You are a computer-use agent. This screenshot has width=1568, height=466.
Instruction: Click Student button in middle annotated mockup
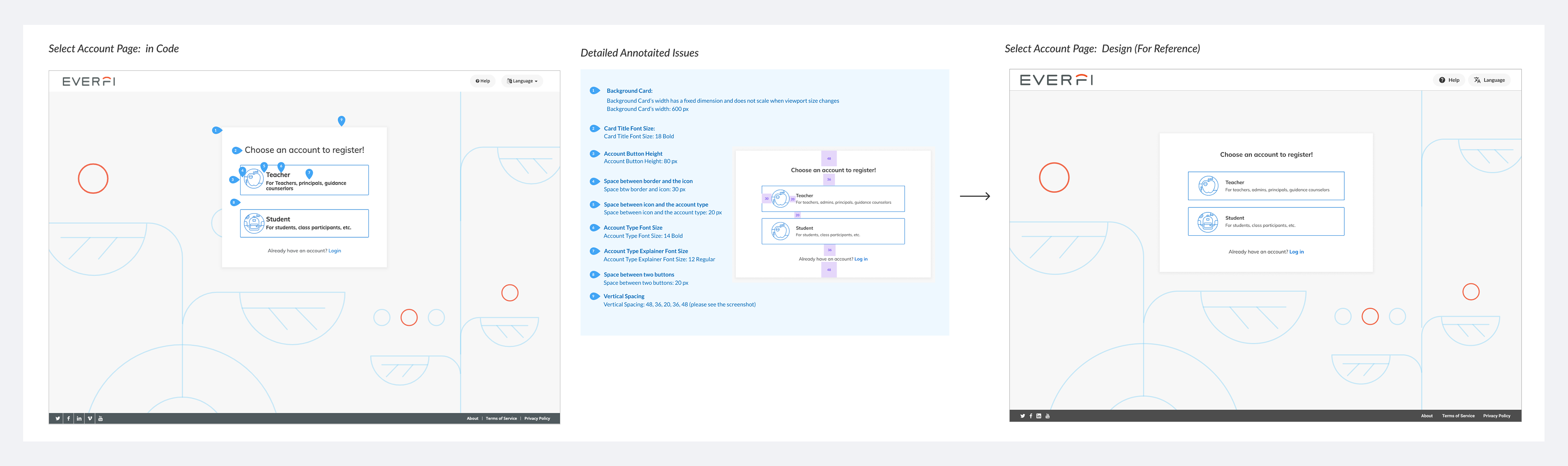(x=833, y=232)
